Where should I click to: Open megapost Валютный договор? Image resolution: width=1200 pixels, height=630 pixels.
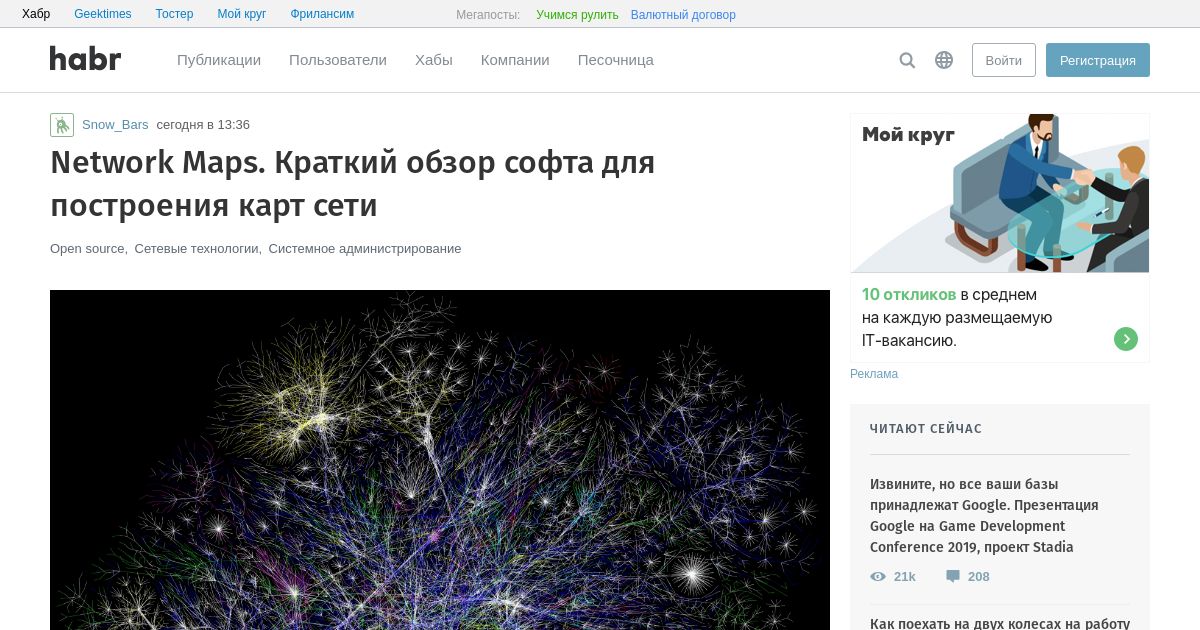683,15
